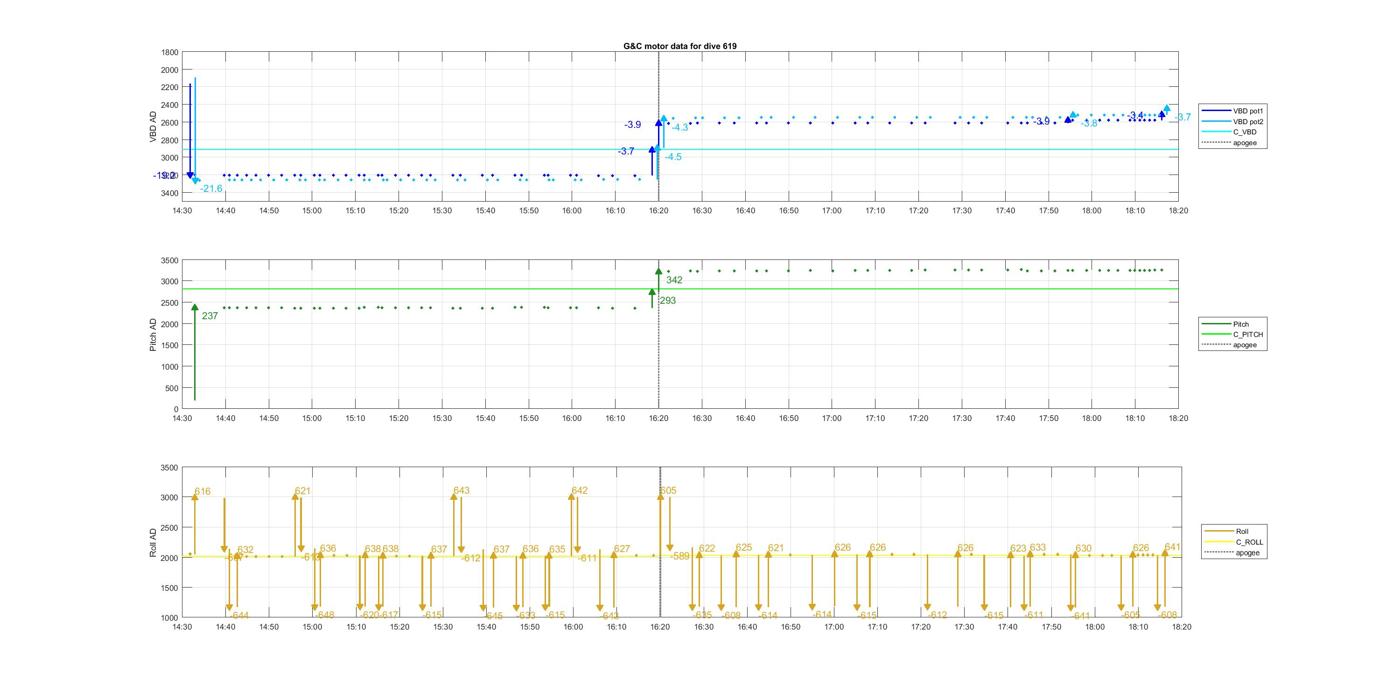Click the "237" pitch data label

point(210,316)
